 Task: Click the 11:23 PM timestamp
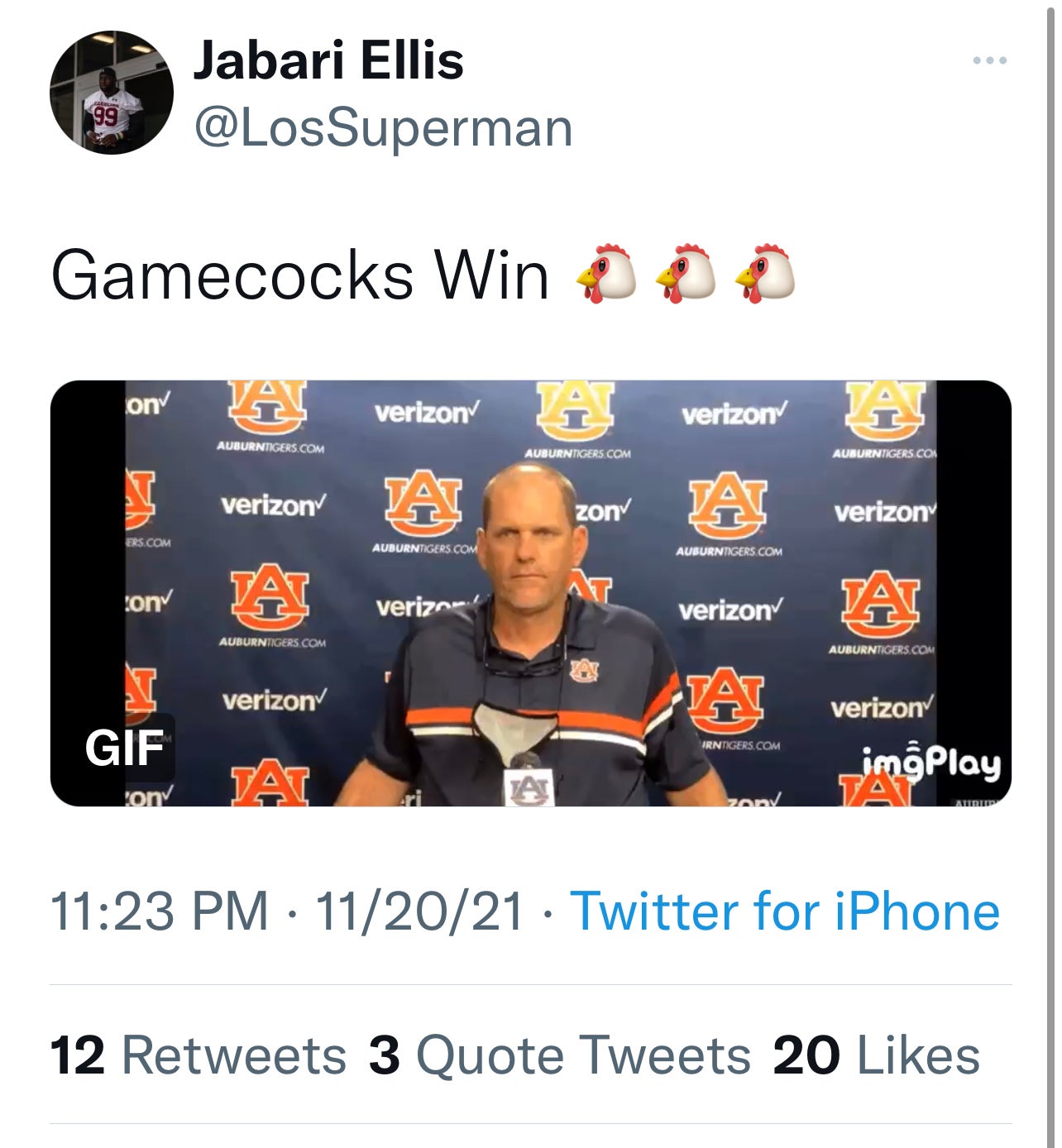pyautogui.click(x=160, y=912)
